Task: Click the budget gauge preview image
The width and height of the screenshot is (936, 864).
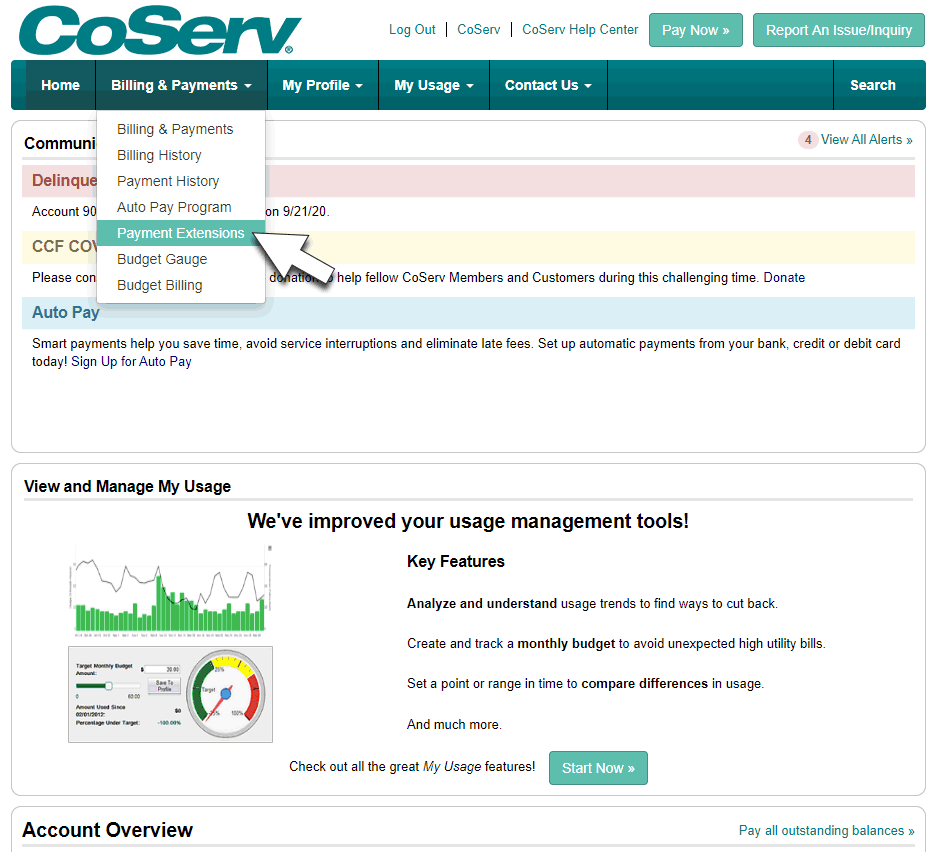Action: pos(170,694)
